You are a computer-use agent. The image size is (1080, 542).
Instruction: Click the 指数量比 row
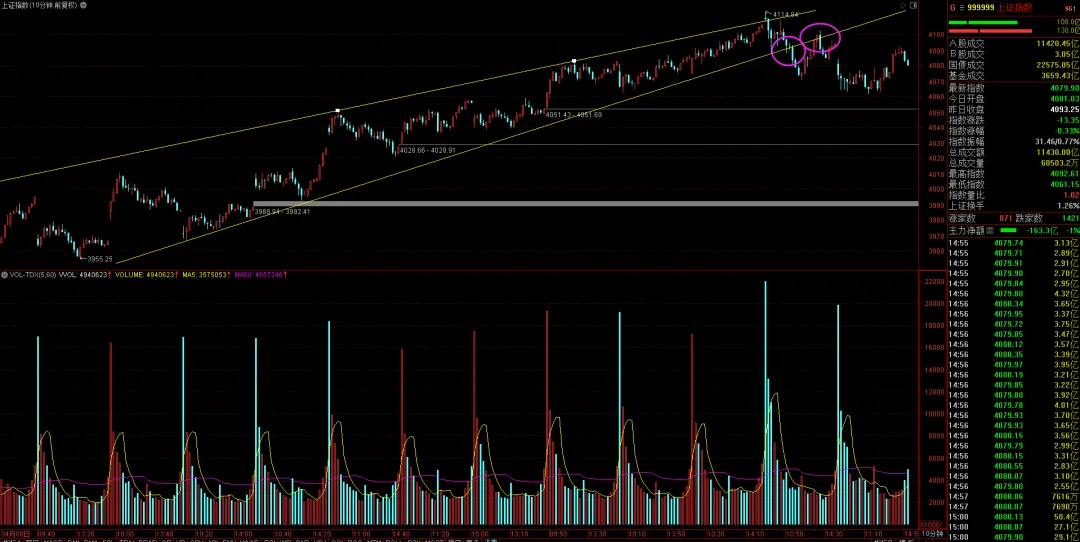point(1014,196)
